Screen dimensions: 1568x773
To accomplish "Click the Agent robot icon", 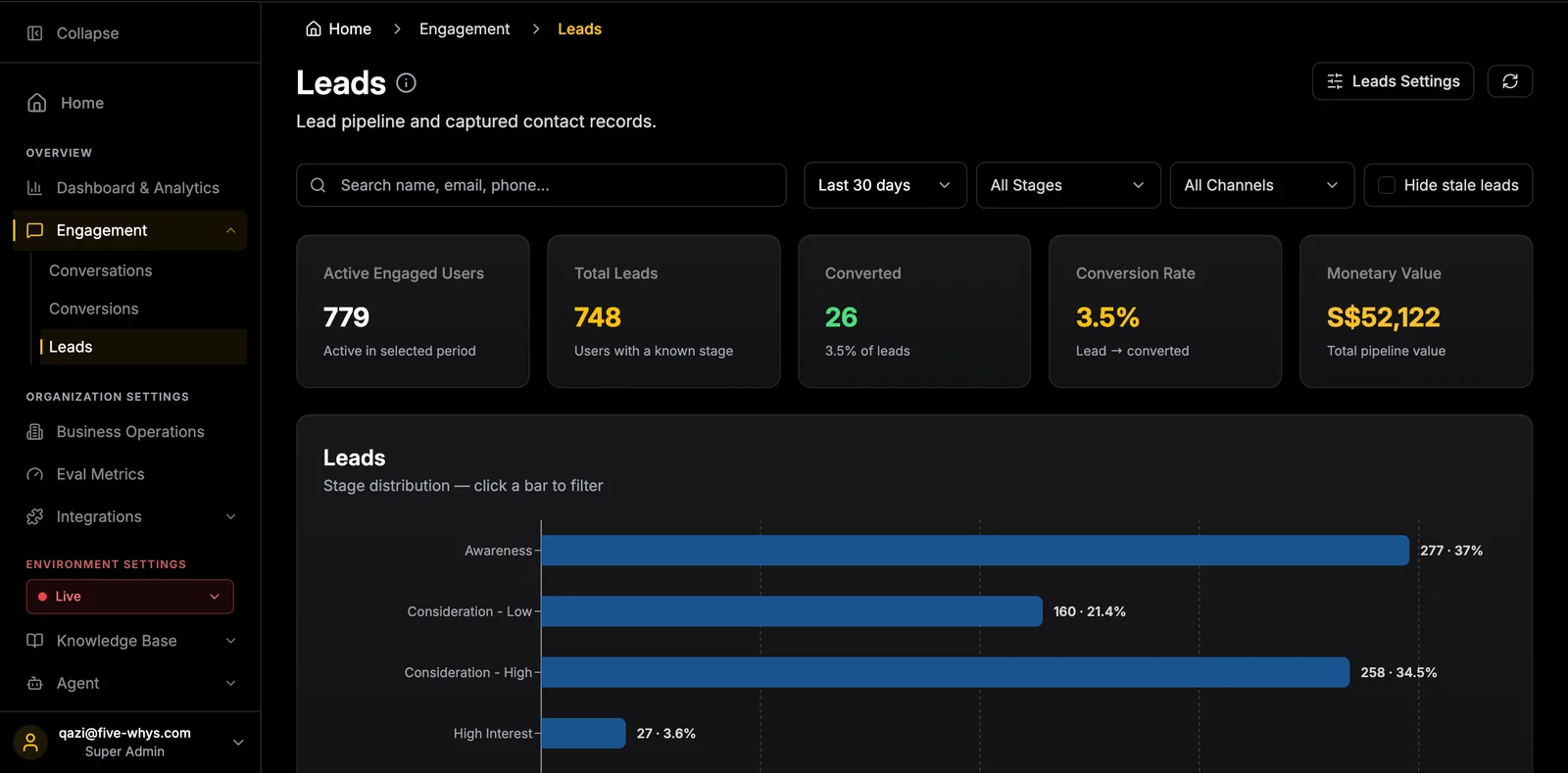I will (x=35, y=683).
